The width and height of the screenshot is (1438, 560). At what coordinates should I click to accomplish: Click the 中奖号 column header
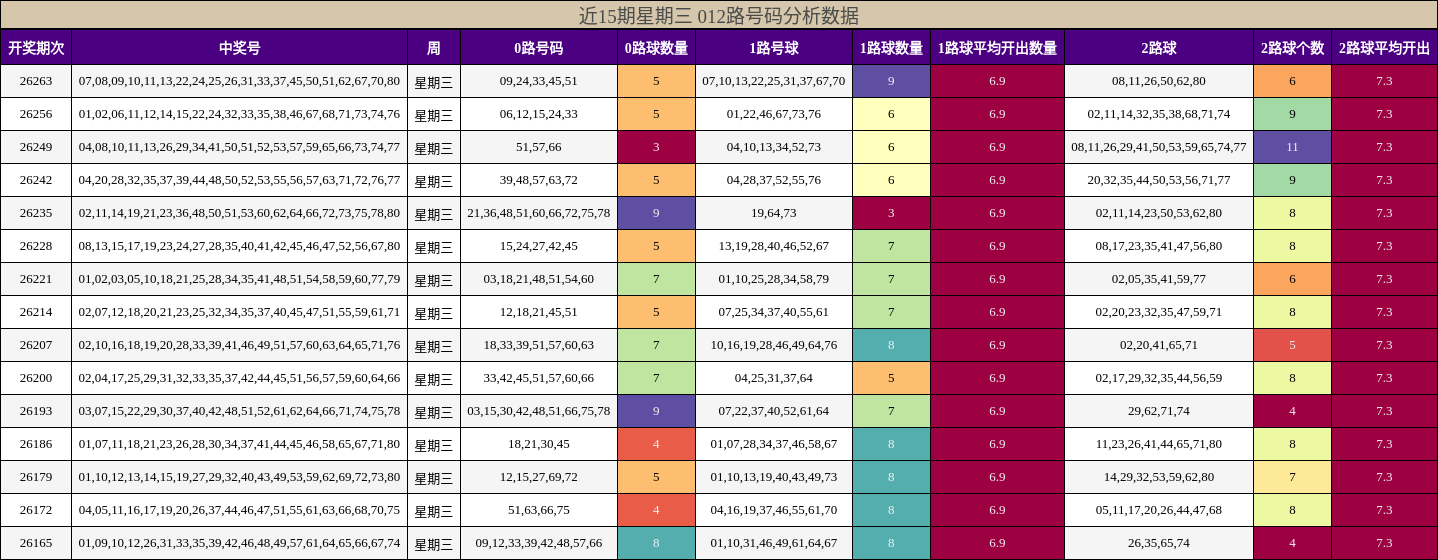click(239, 48)
